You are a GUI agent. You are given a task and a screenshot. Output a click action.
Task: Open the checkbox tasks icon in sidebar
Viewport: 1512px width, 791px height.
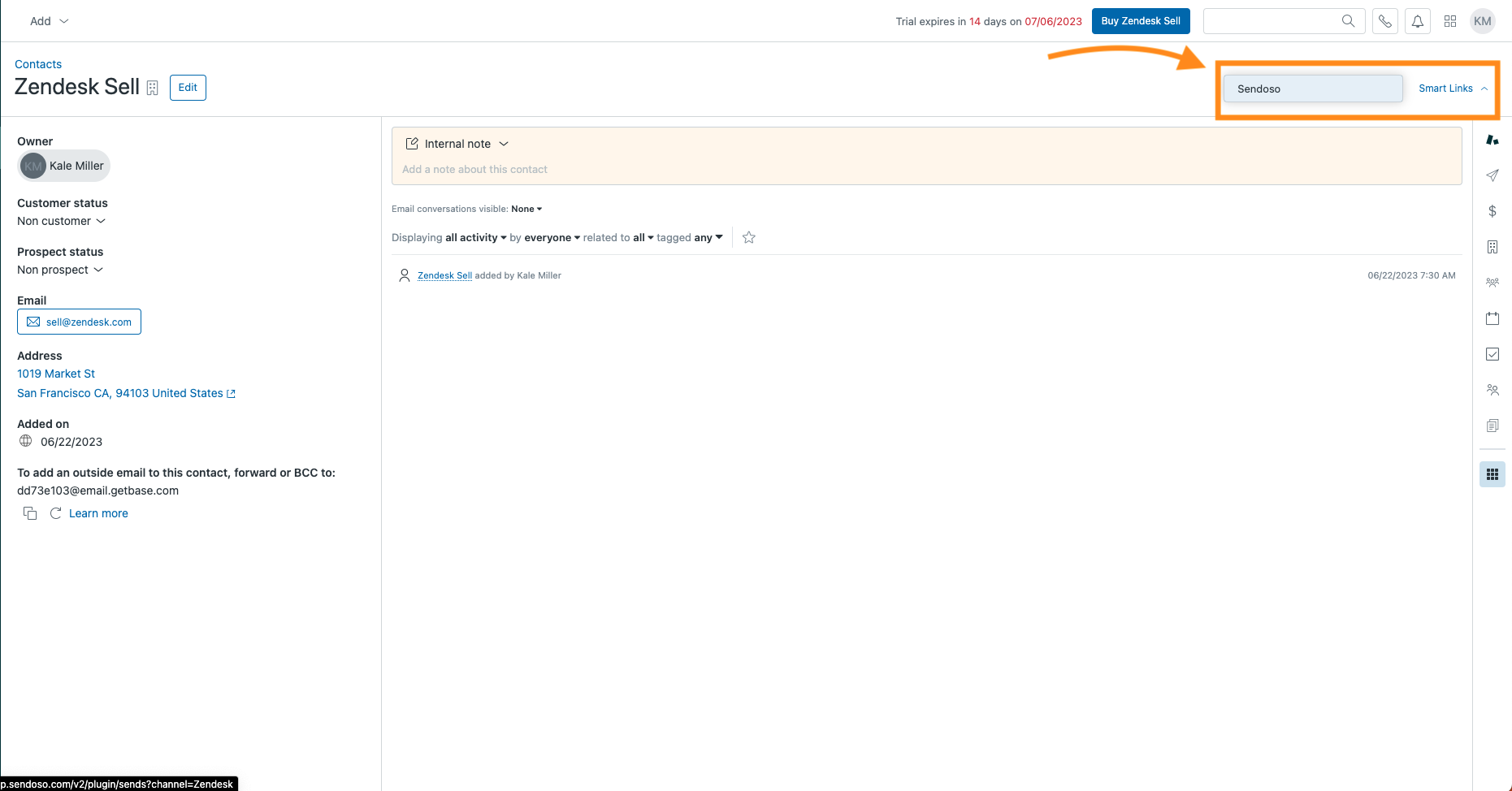click(1492, 354)
